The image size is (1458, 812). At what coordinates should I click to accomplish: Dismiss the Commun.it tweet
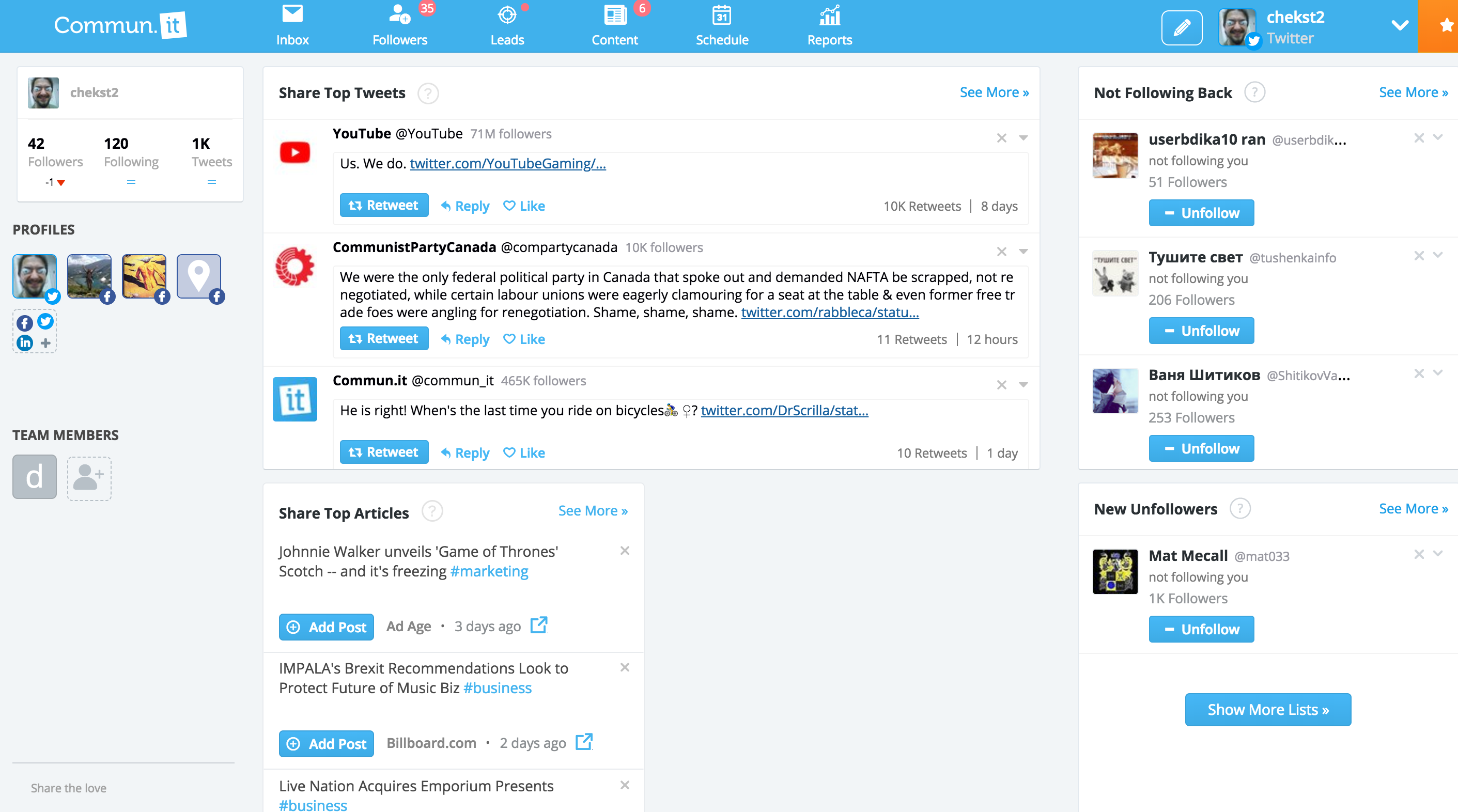click(1001, 385)
